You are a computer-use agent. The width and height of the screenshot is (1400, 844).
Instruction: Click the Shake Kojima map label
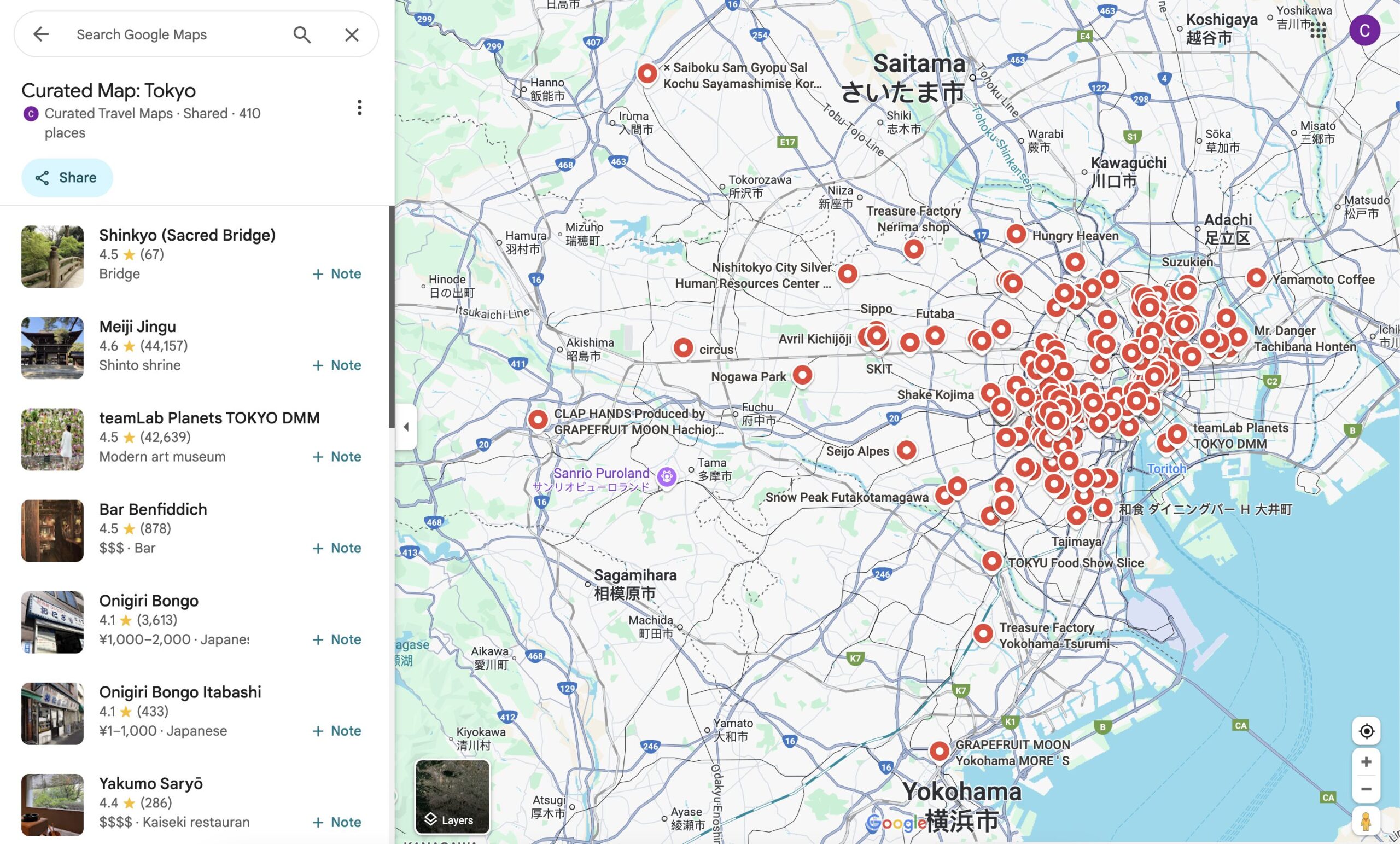coord(935,395)
